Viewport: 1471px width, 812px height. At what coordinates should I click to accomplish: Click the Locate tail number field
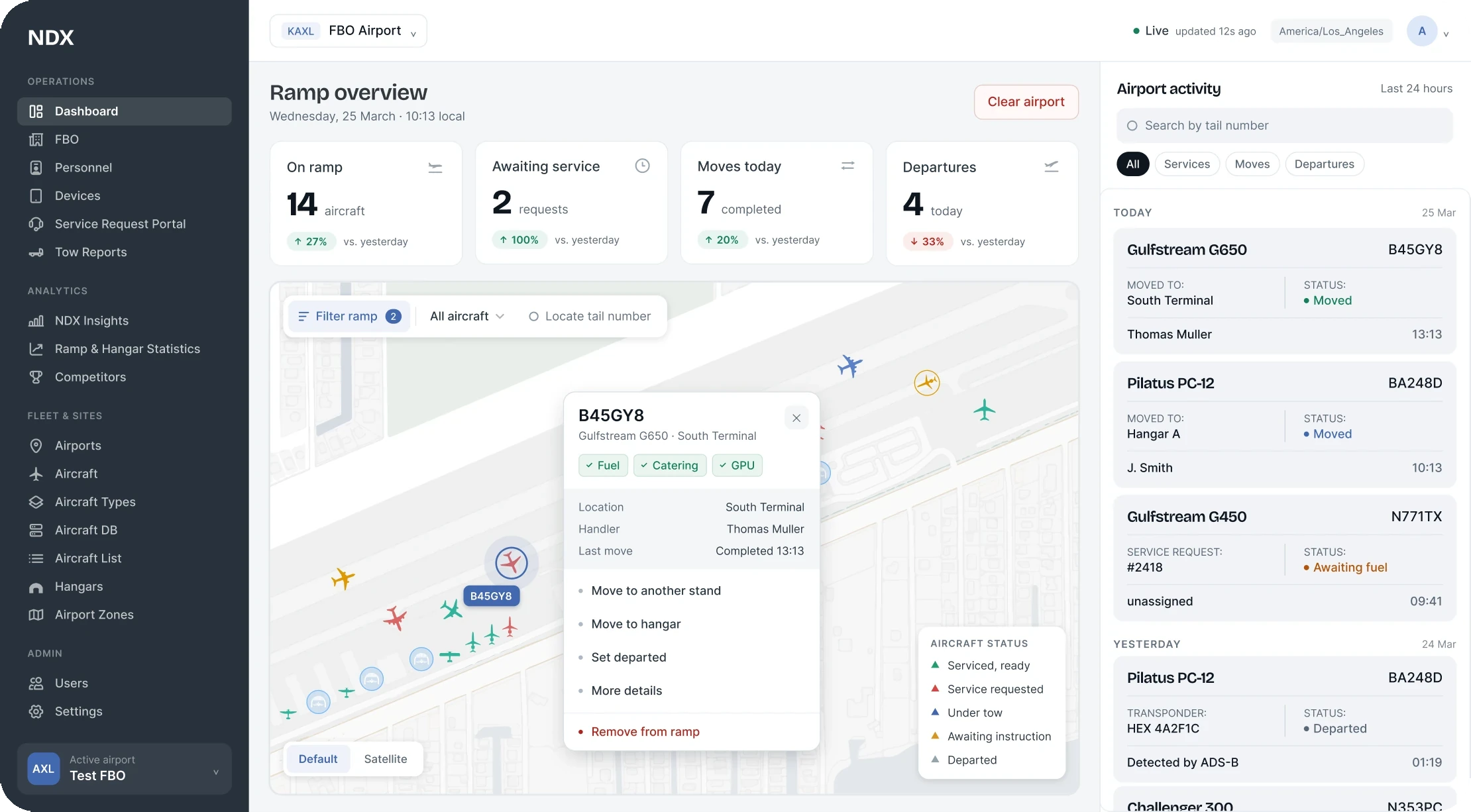coord(590,317)
